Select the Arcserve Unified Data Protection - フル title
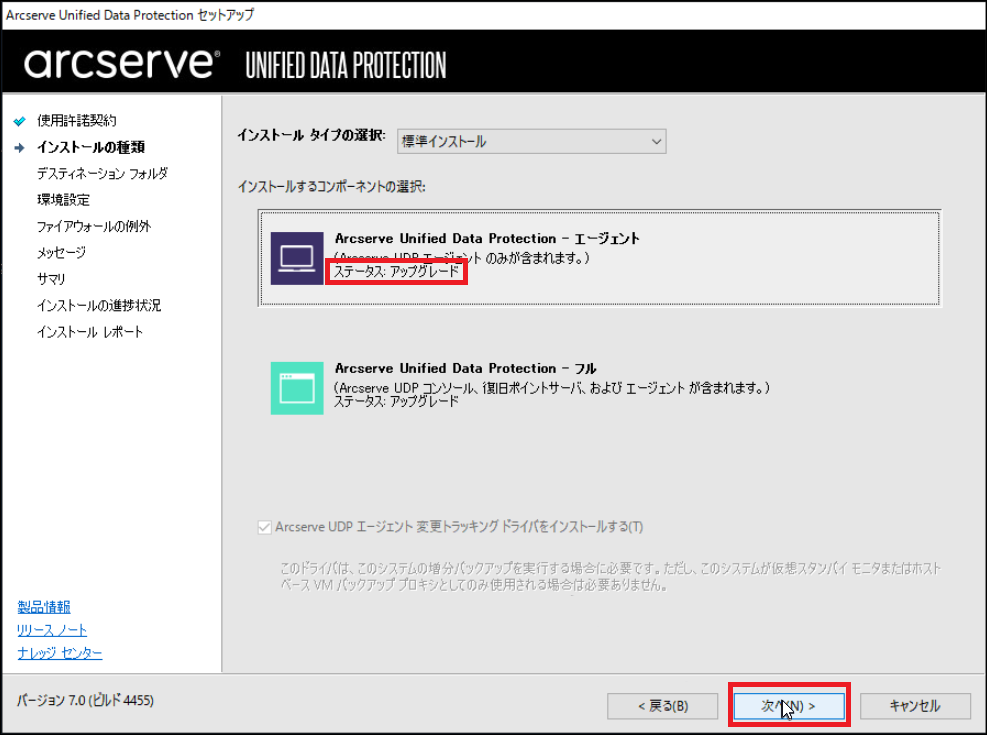This screenshot has width=987, height=735. click(x=466, y=368)
